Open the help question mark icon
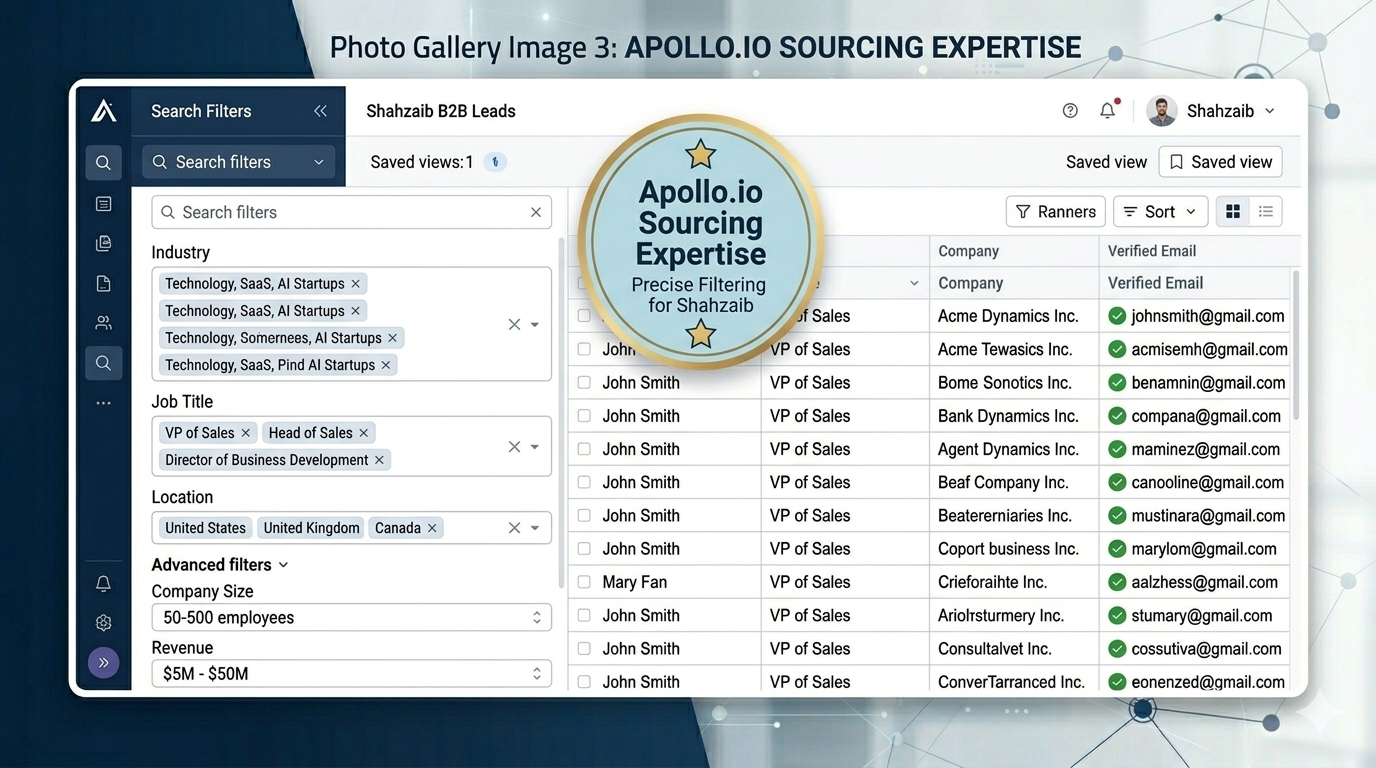The image size is (1376, 768). 1070,111
